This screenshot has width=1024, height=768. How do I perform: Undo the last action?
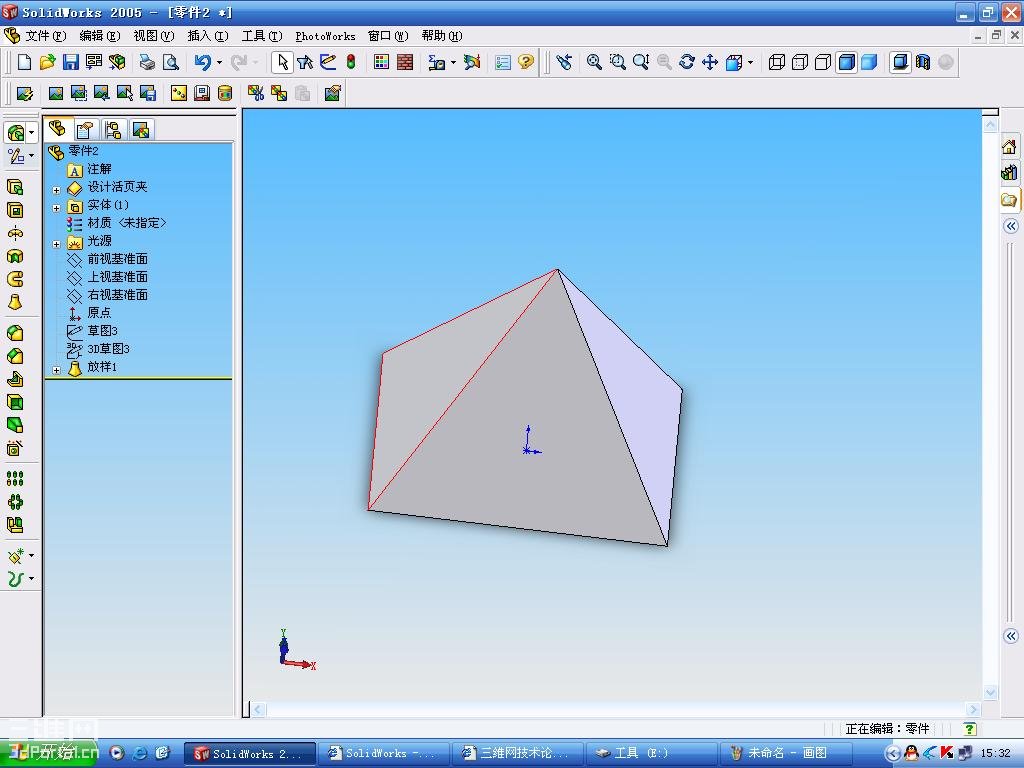202,62
